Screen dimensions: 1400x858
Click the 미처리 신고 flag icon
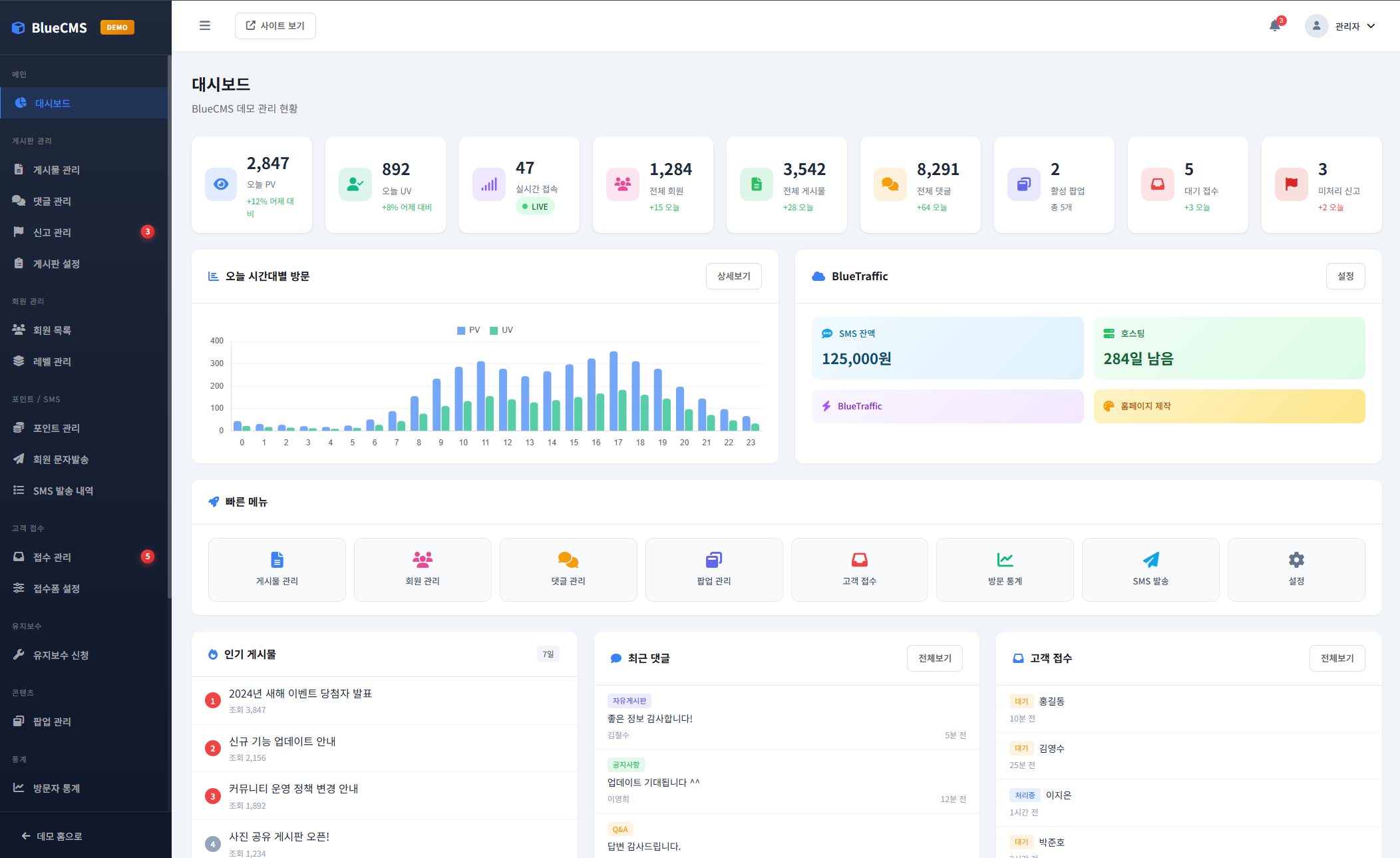pyautogui.click(x=1291, y=184)
